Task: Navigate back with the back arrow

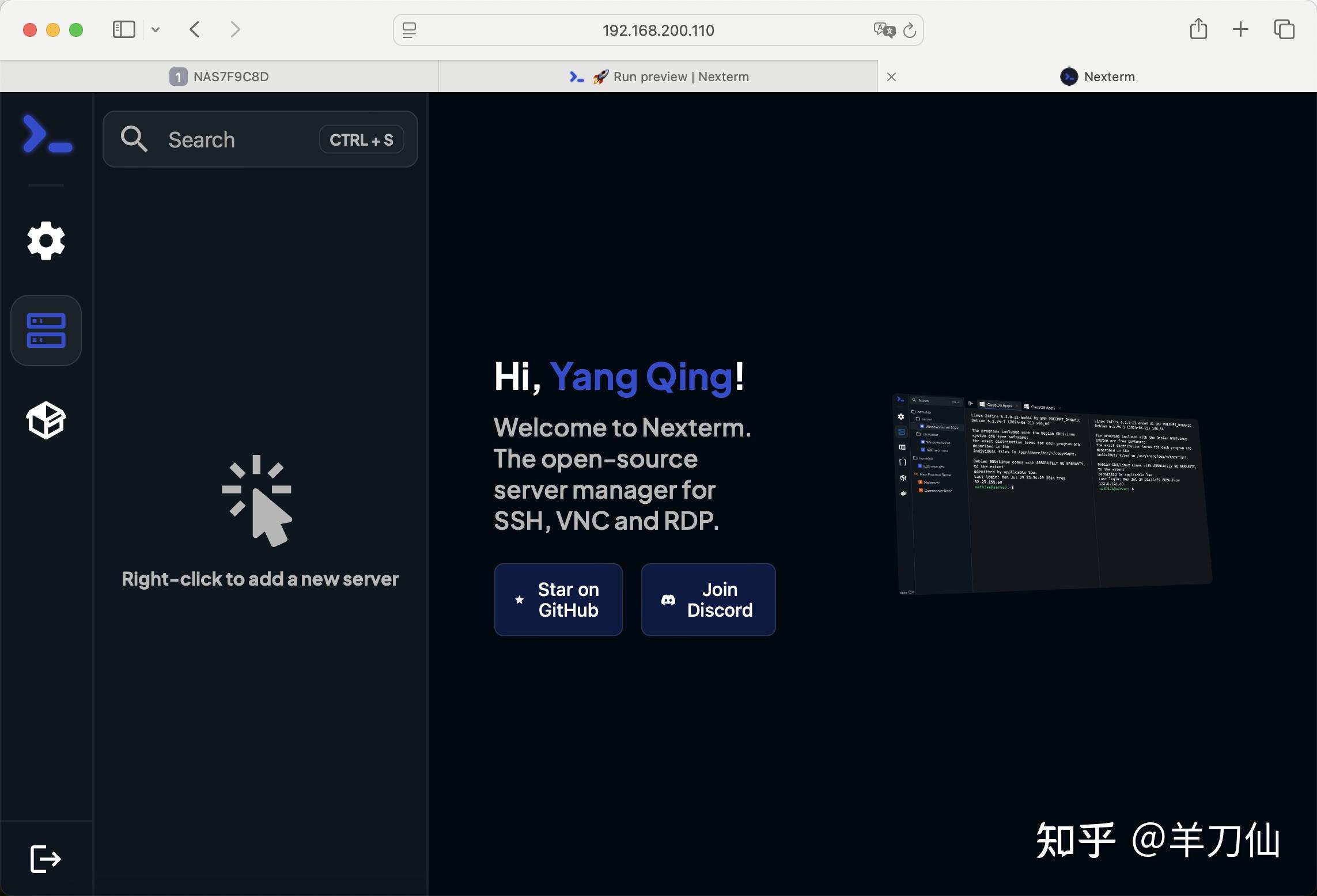Action: pos(194,29)
